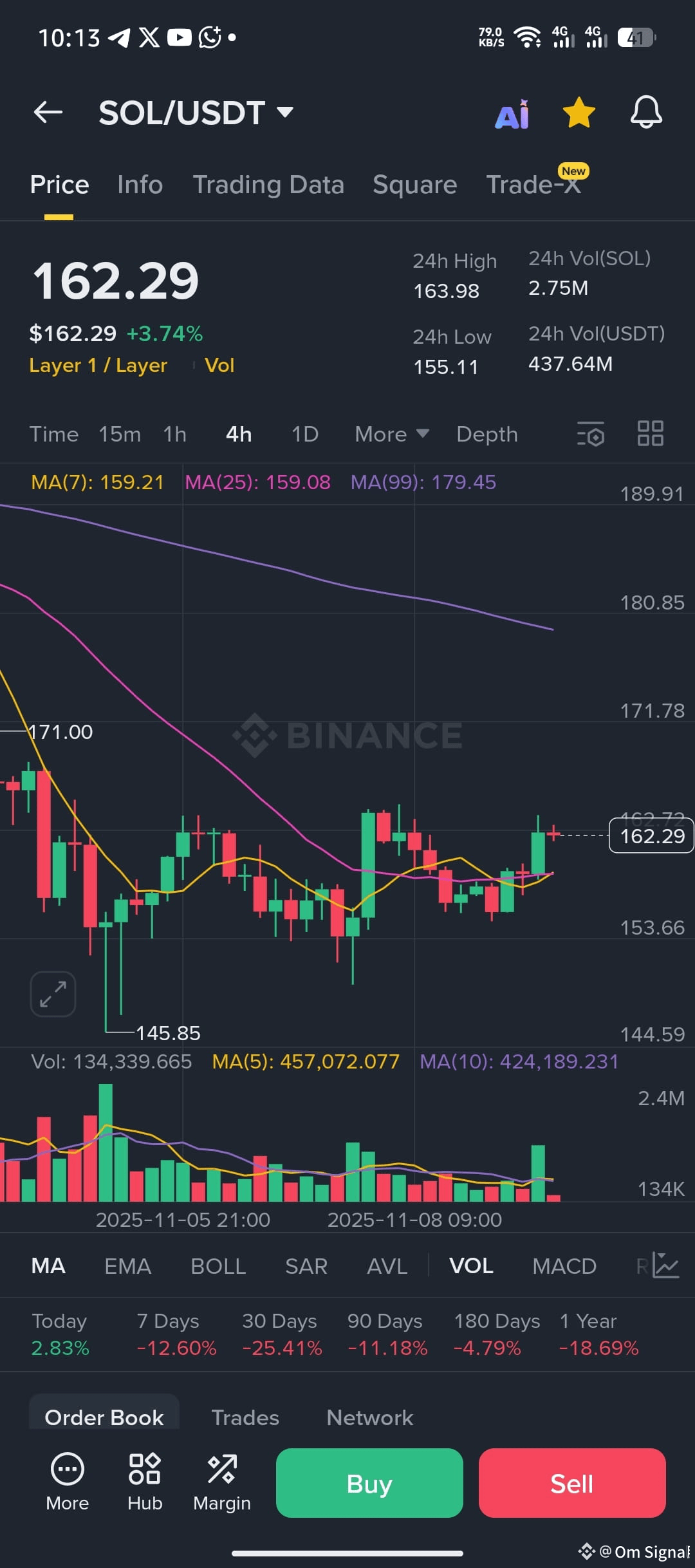Viewport: 695px width, 1568px height.
Task: Open the AI analysis icon
Action: [x=512, y=115]
